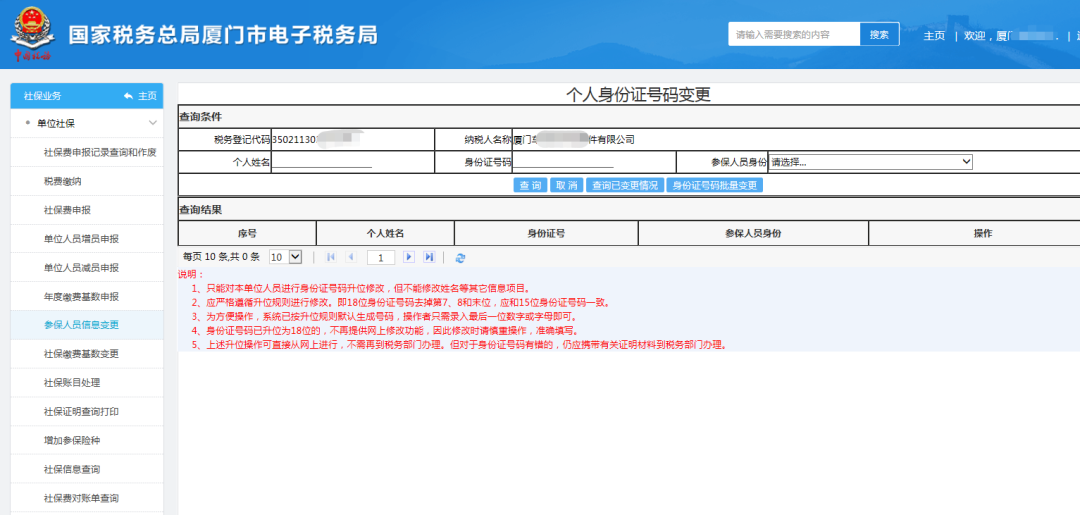The image size is (1080, 515).
Task: Click the 身份证号 column header
Action: [546, 233]
